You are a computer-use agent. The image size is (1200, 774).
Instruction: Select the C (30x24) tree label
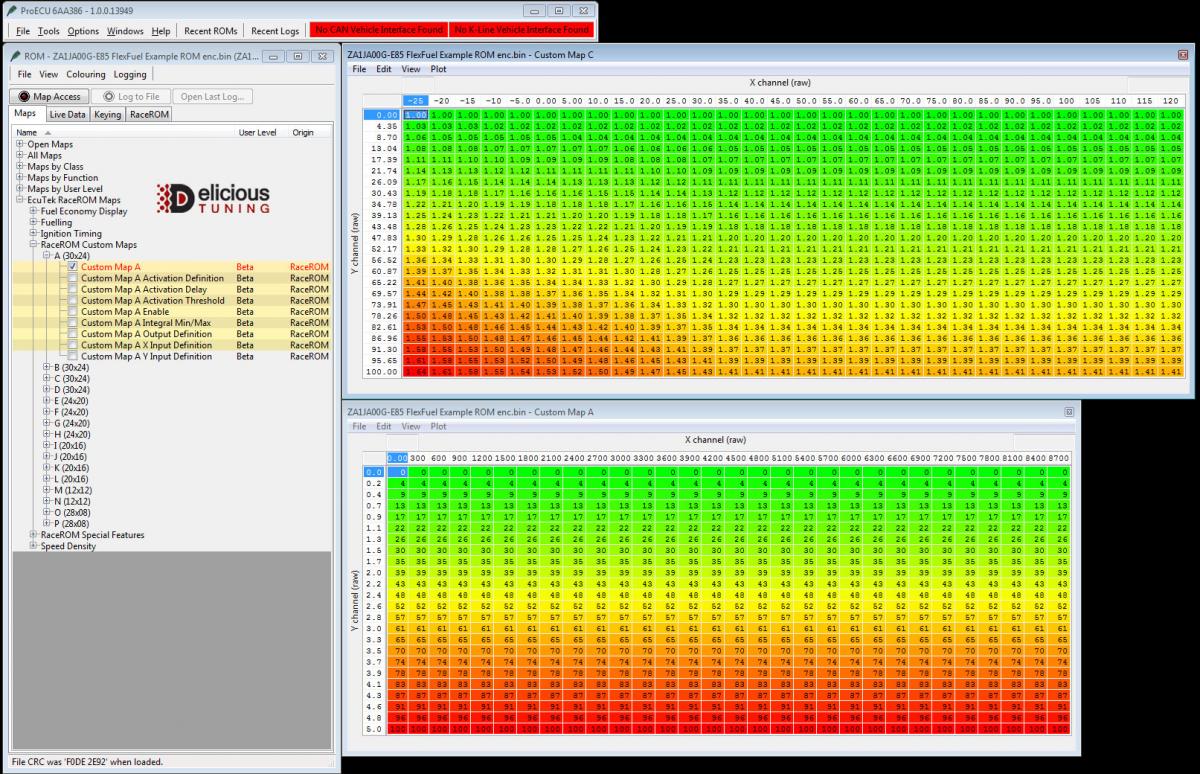72,378
